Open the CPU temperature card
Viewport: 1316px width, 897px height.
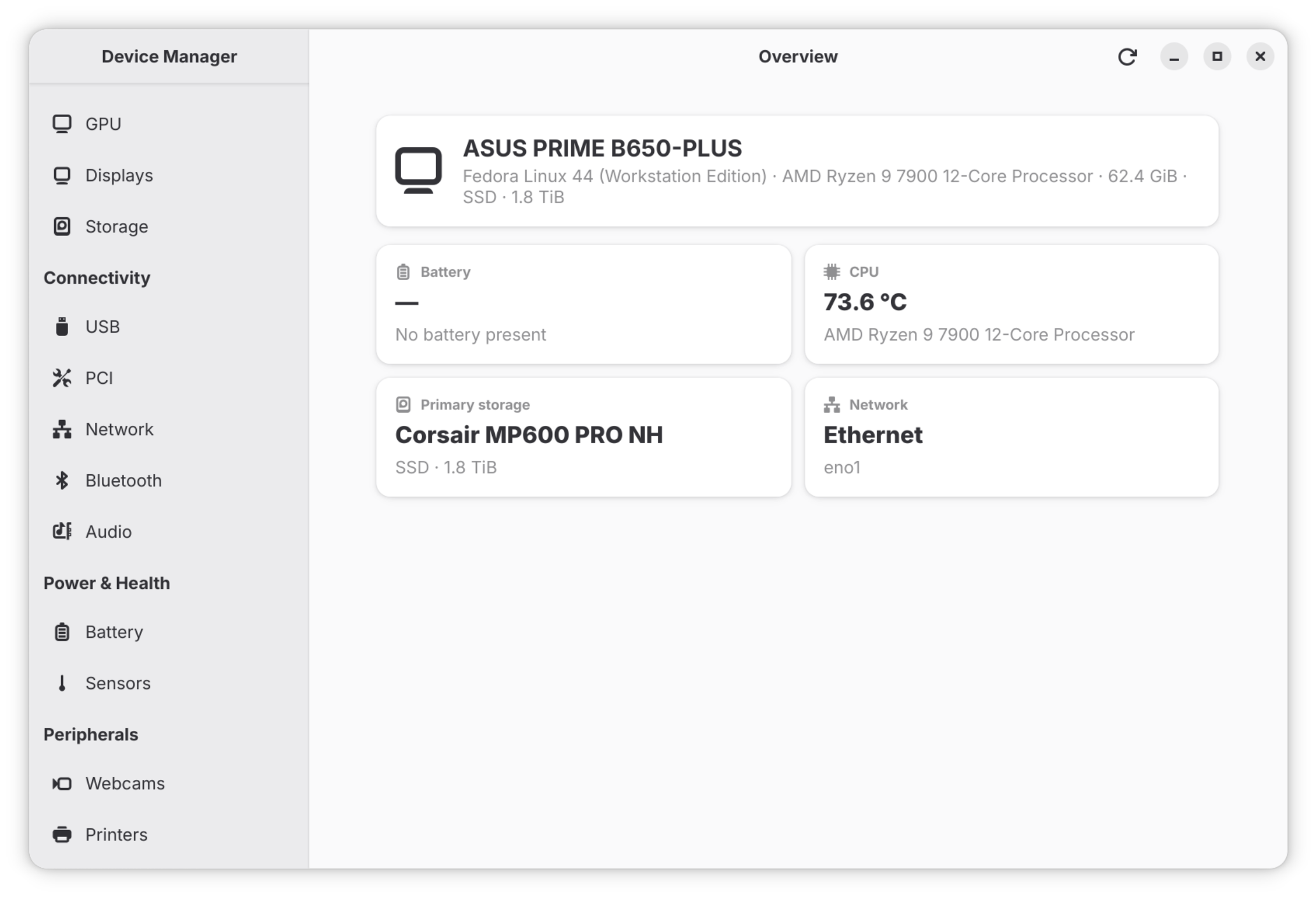[x=1011, y=305]
